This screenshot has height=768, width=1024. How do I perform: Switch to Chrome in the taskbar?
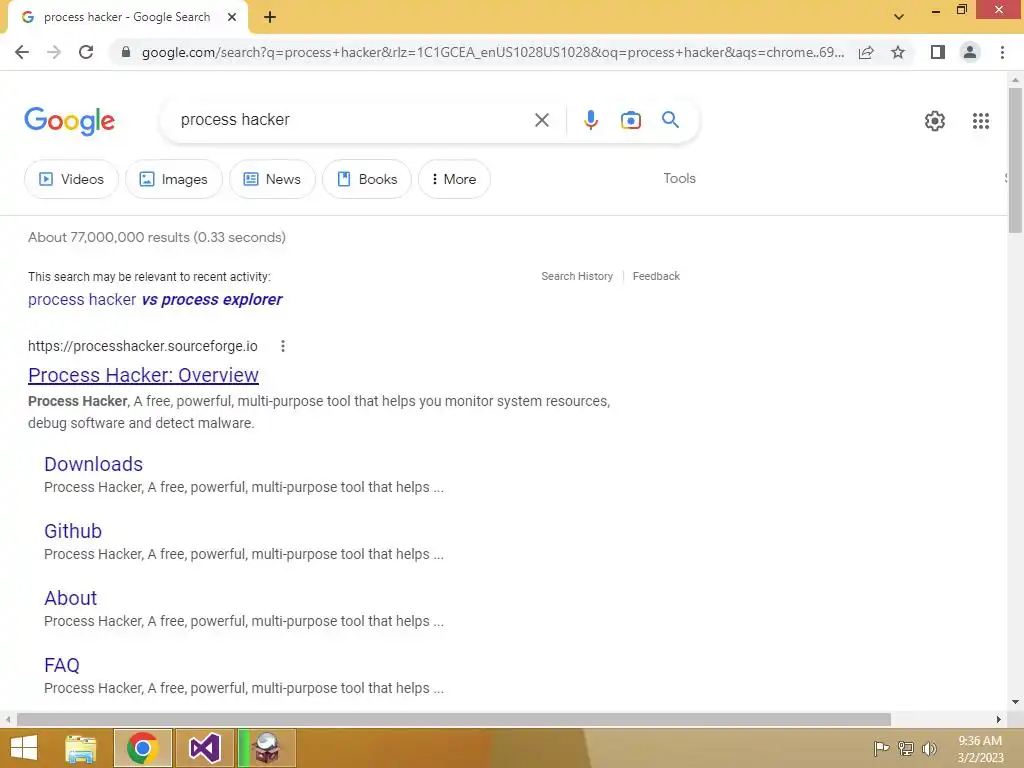[x=143, y=748]
